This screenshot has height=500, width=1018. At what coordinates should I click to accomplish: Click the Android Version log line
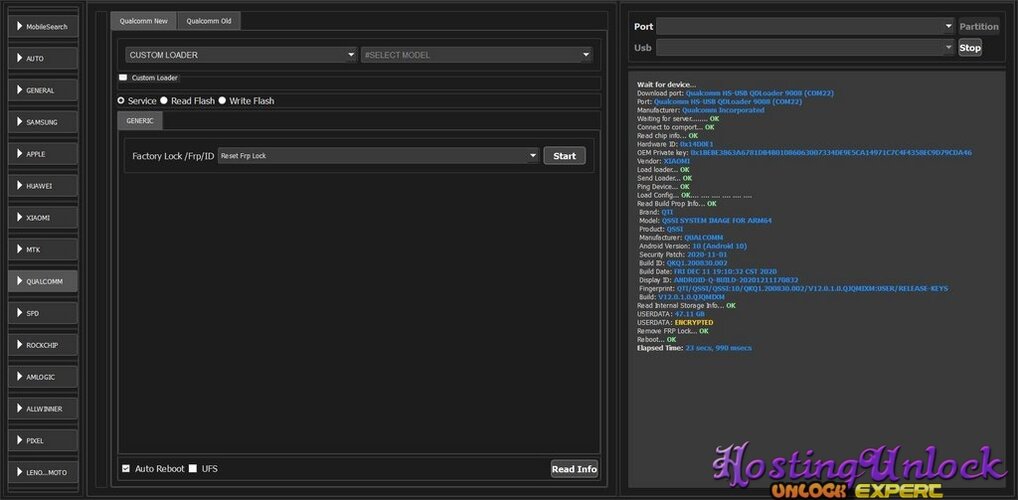pos(693,246)
